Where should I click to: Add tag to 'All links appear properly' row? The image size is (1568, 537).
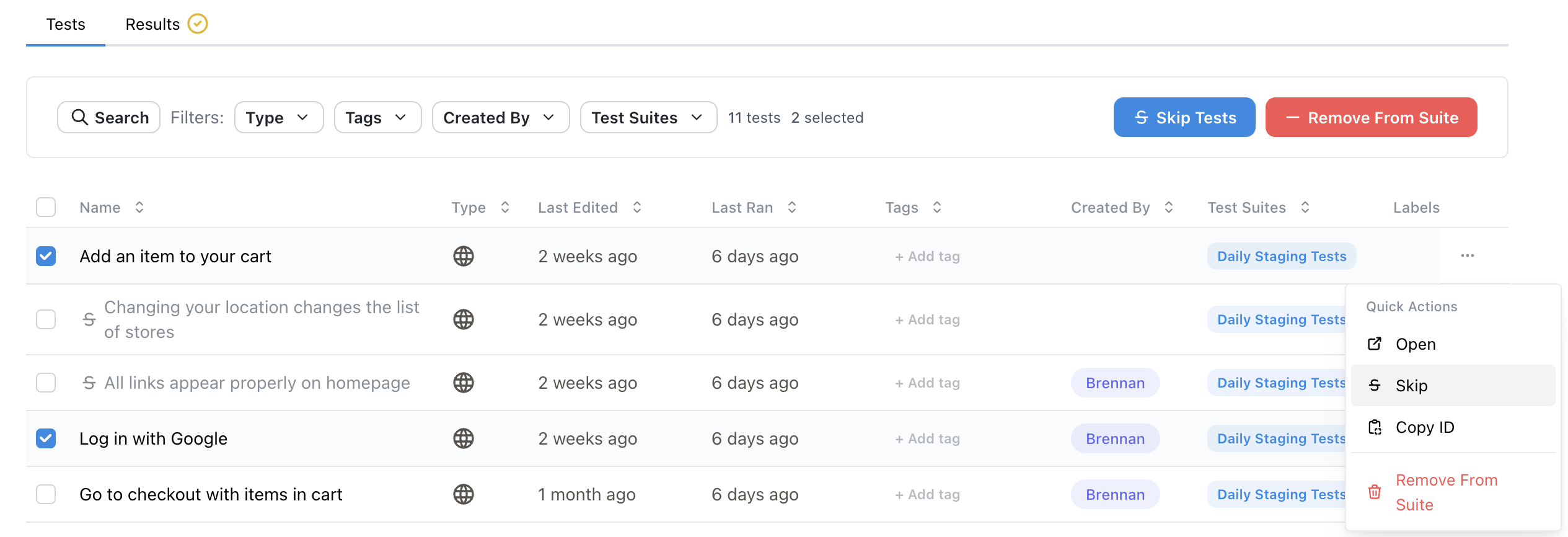(927, 383)
